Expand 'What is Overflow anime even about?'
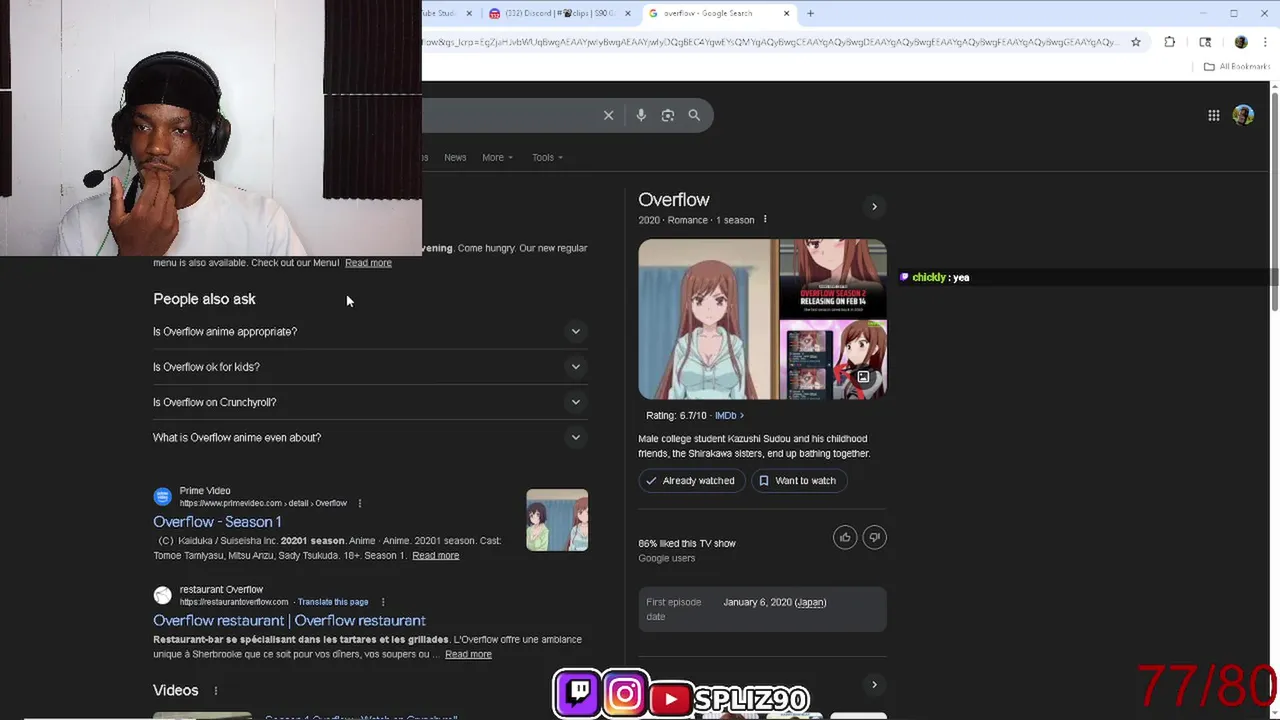The height and width of the screenshot is (720, 1280). click(370, 437)
